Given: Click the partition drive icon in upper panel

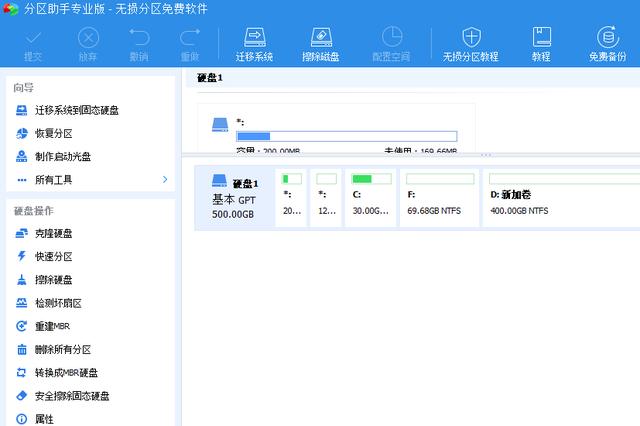Looking at the screenshot, I should click(x=220, y=124).
